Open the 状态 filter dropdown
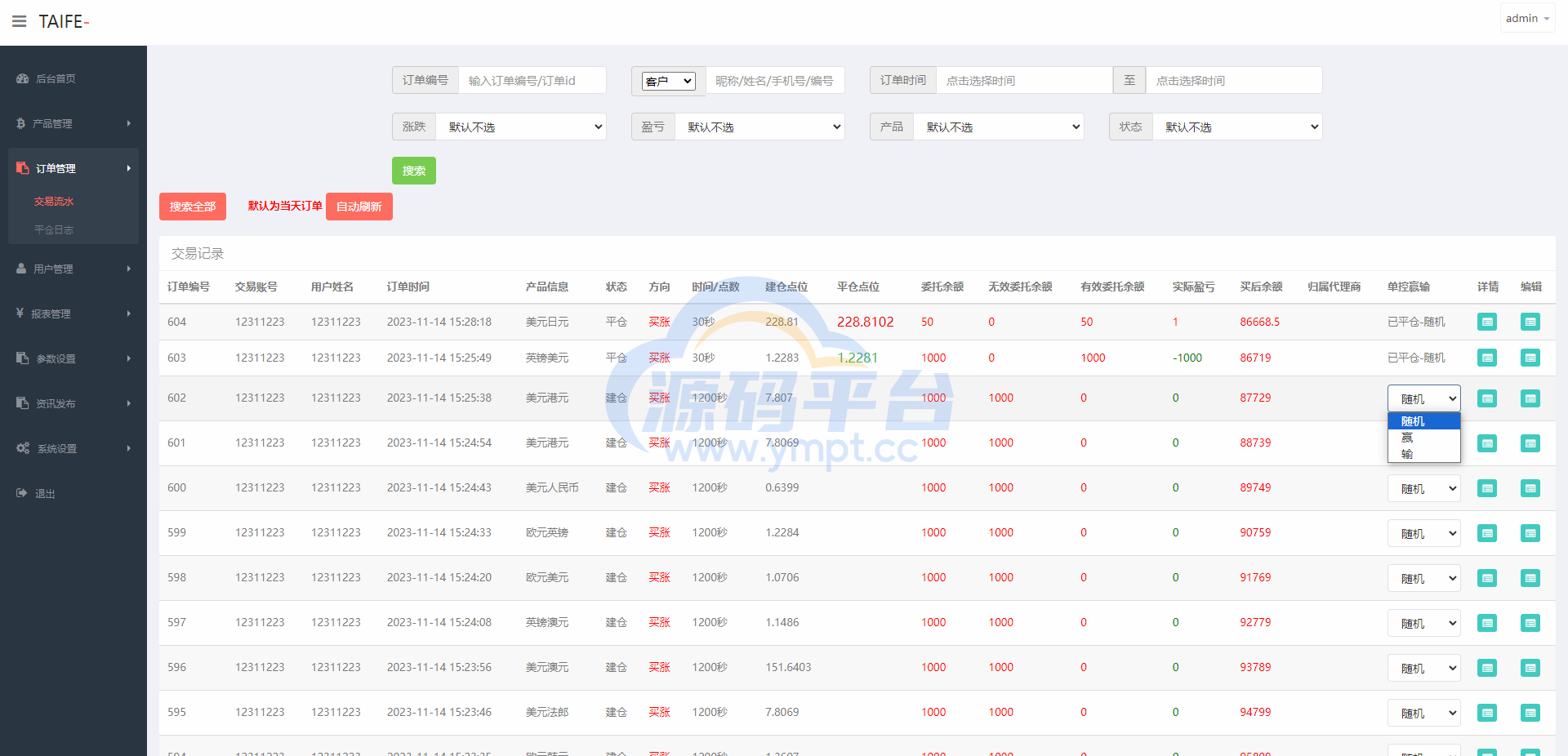 (x=1237, y=127)
